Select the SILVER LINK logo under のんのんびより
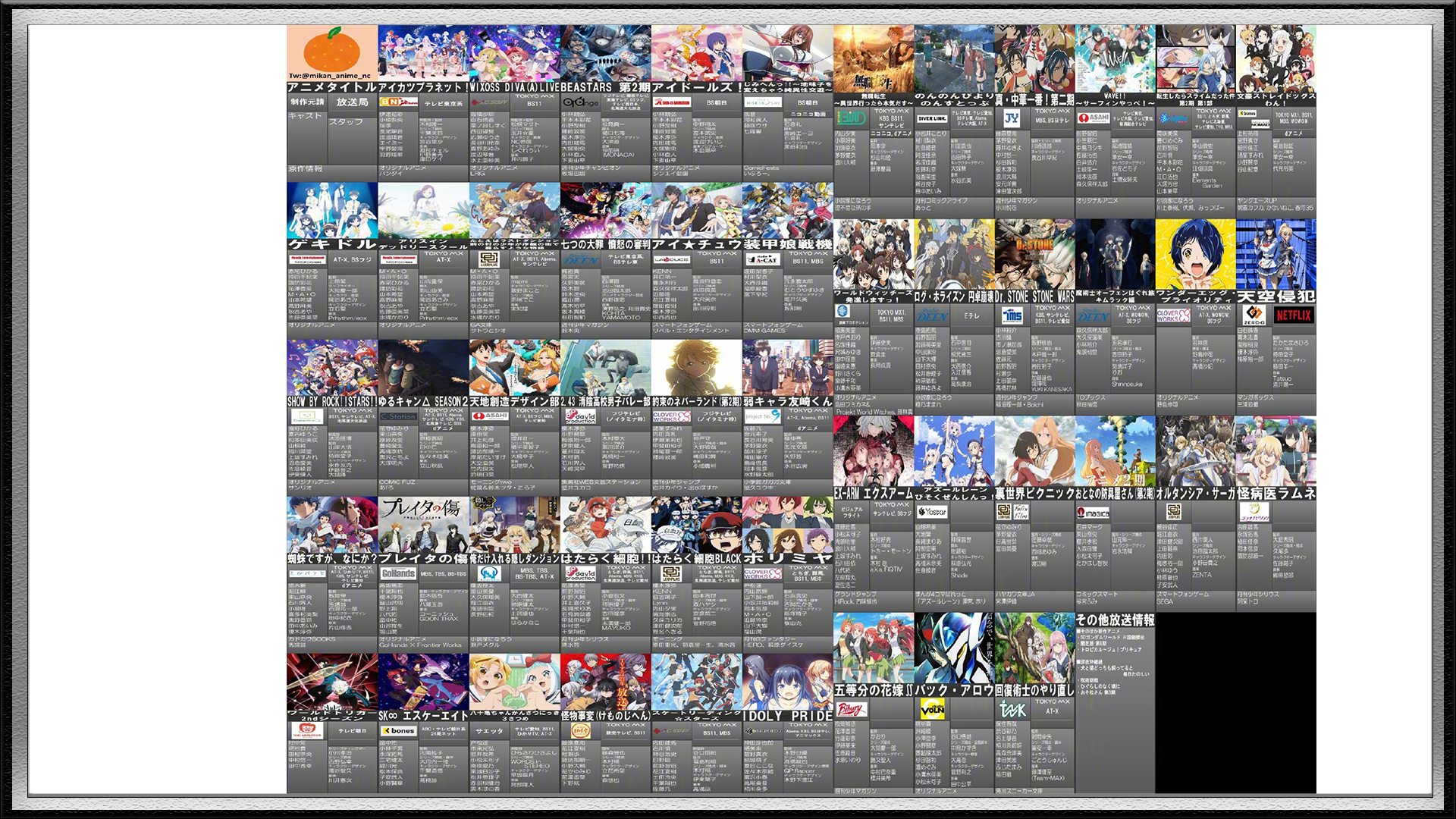The image size is (1456, 819). point(932,118)
